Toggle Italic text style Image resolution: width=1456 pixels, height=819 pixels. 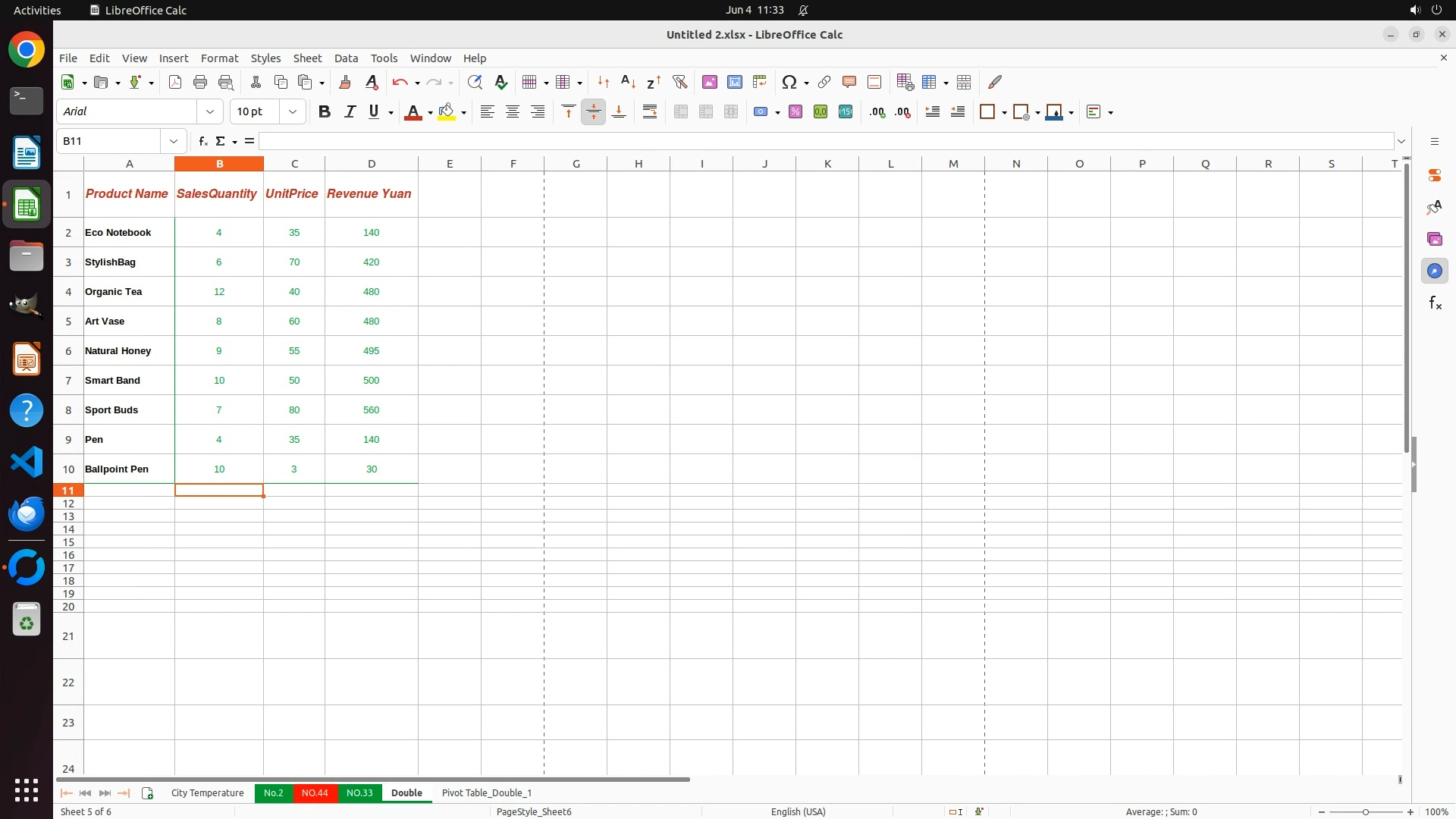[350, 112]
